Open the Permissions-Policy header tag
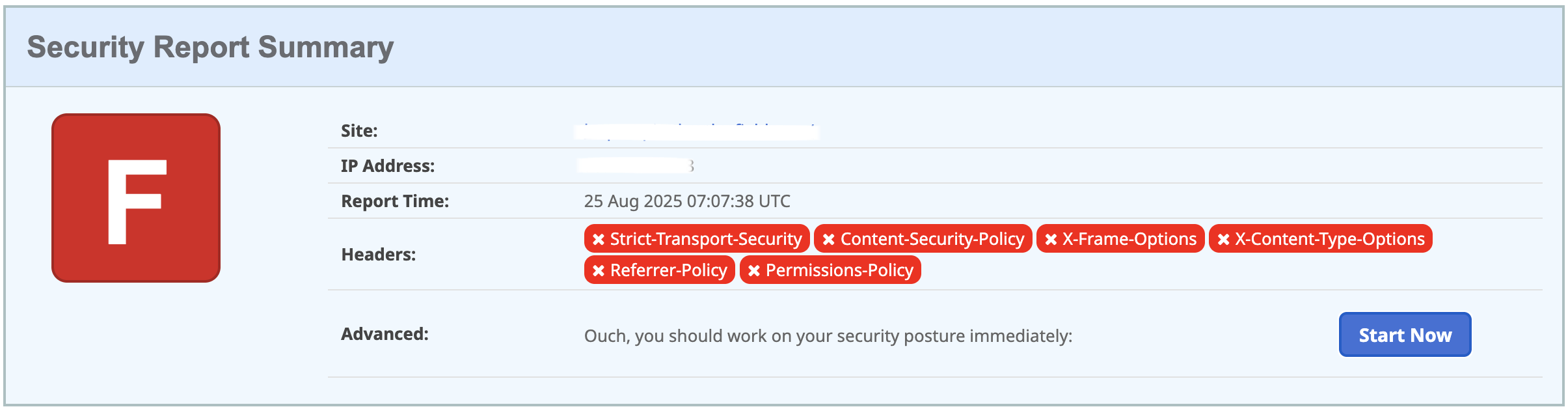This screenshot has width=1568, height=409. coord(830,270)
